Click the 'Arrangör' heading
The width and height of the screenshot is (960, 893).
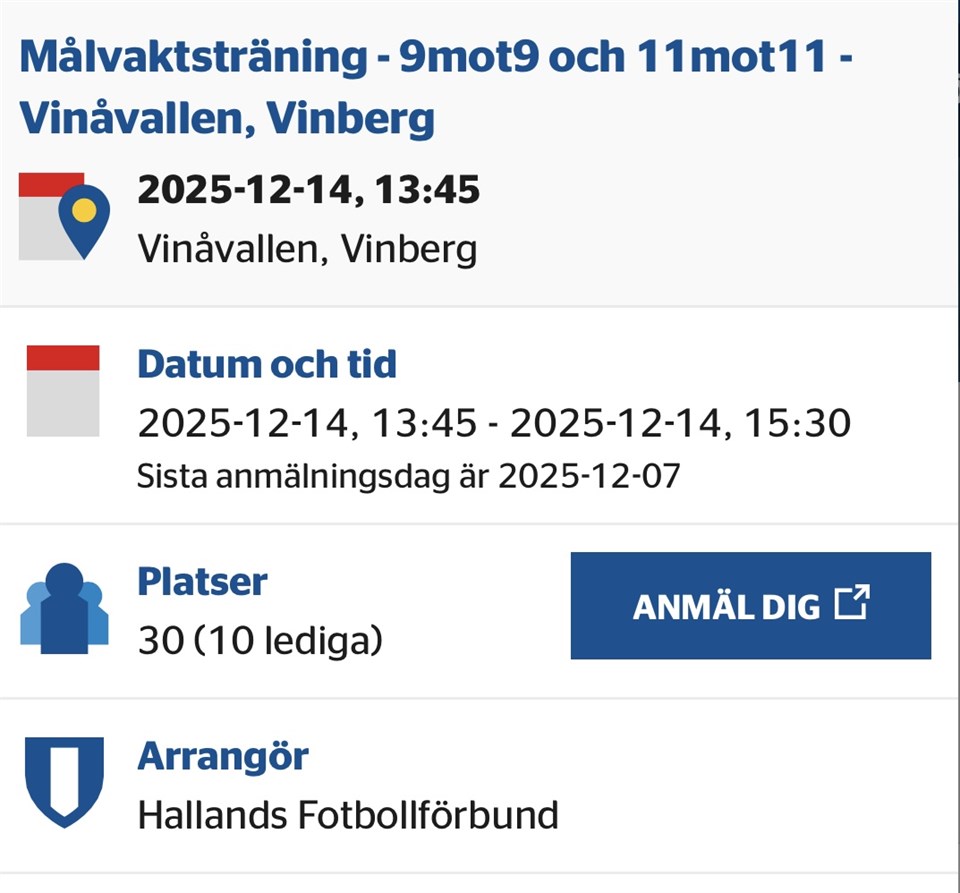pyautogui.click(x=223, y=756)
